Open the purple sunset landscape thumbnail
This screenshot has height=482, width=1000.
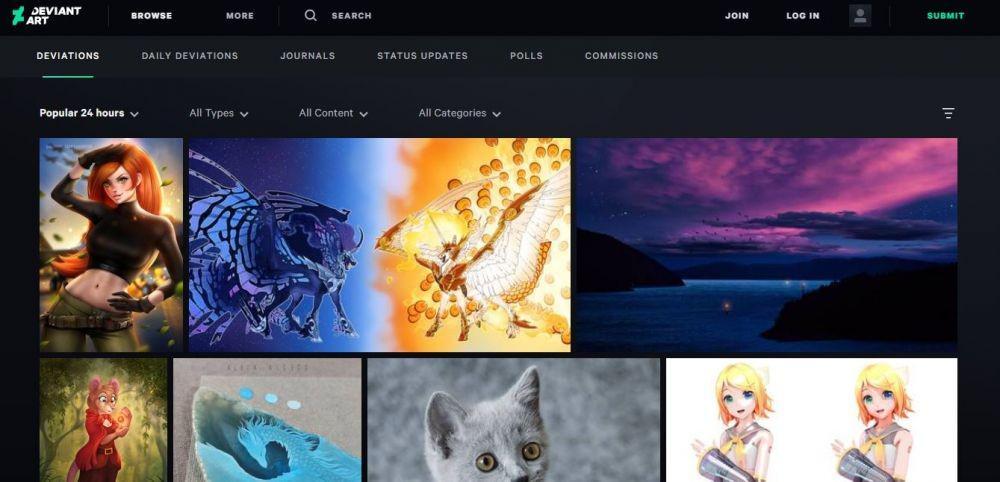pyautogui.click(x=767, y=245)
